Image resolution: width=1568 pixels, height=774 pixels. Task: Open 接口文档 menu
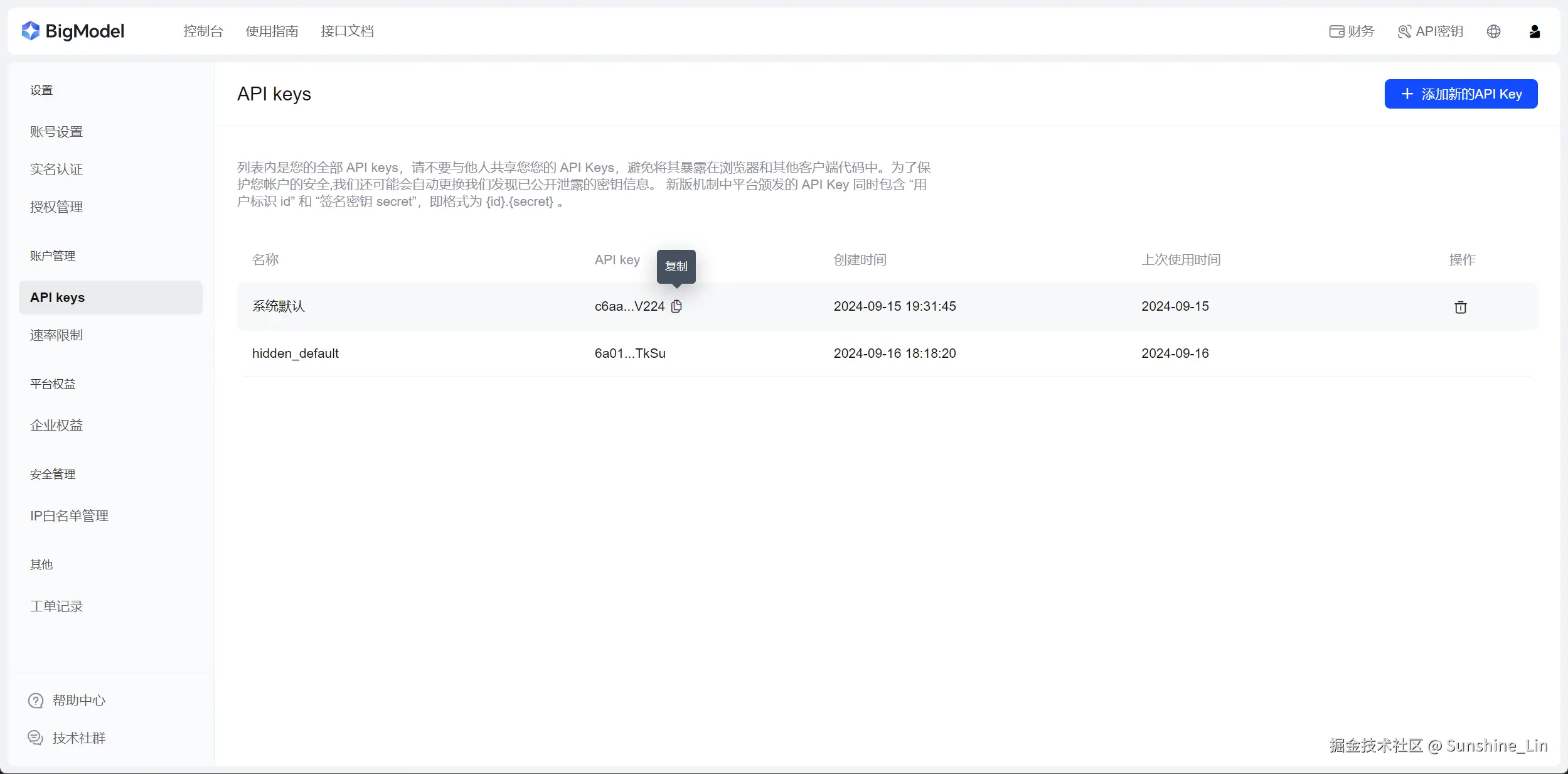(x=347, y=31)
